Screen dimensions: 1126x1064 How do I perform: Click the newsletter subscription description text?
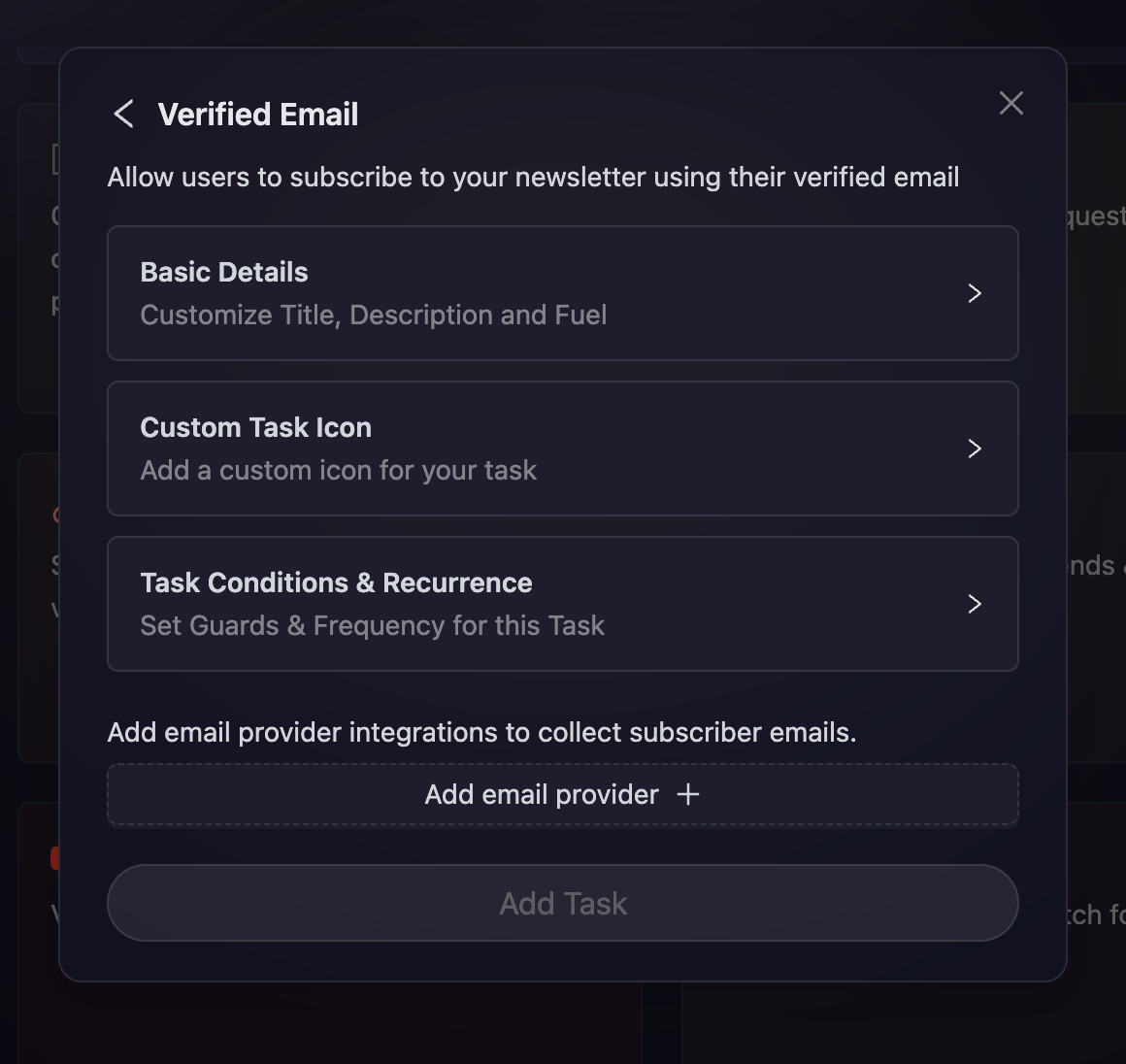pos(533,177)
